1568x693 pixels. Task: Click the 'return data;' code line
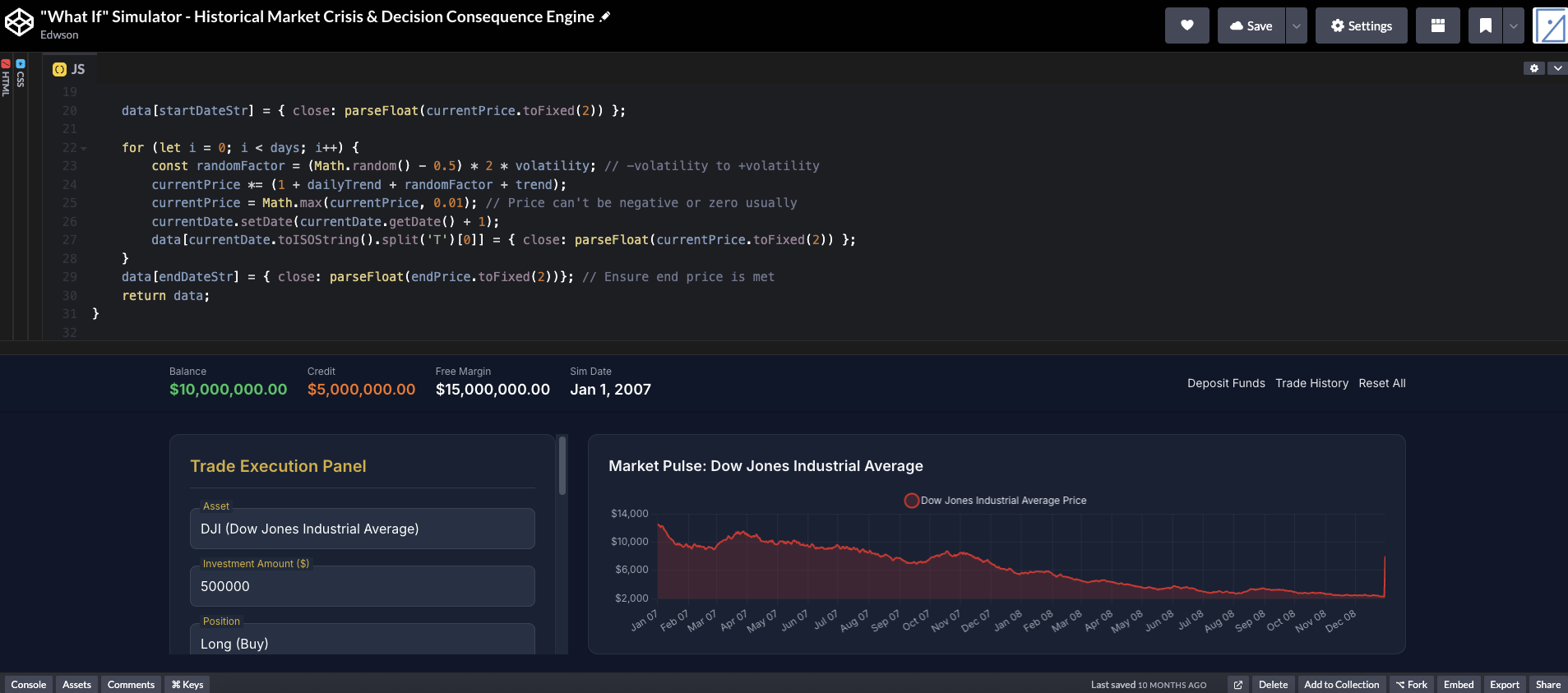pyautogui.click(x=166, y=296)
